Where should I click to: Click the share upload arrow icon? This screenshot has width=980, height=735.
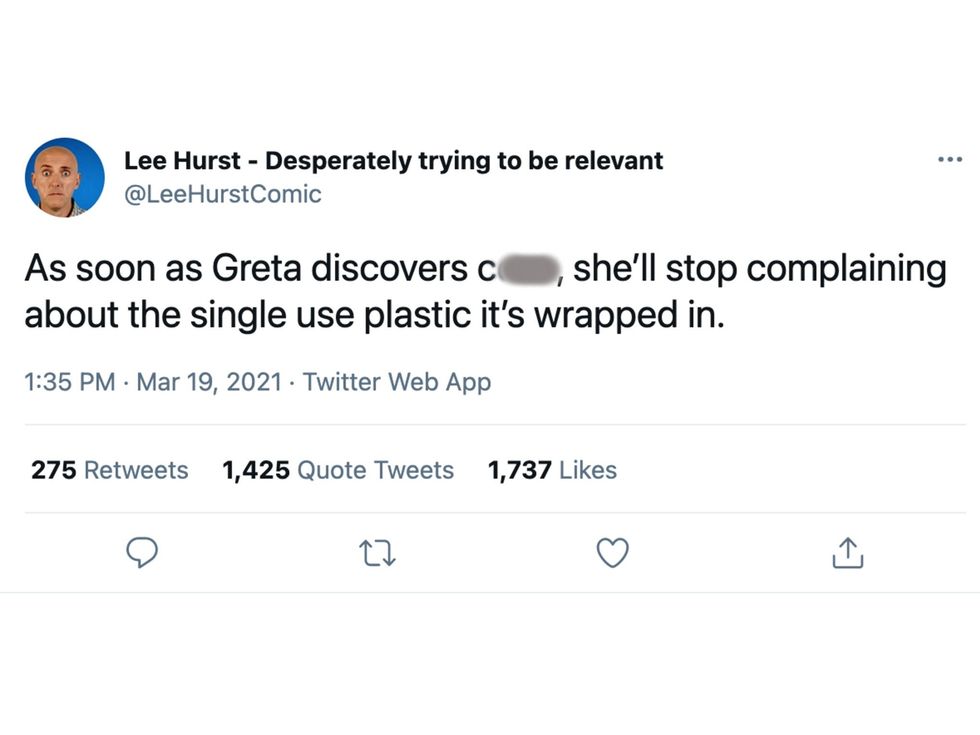click(x=846, y=552)
